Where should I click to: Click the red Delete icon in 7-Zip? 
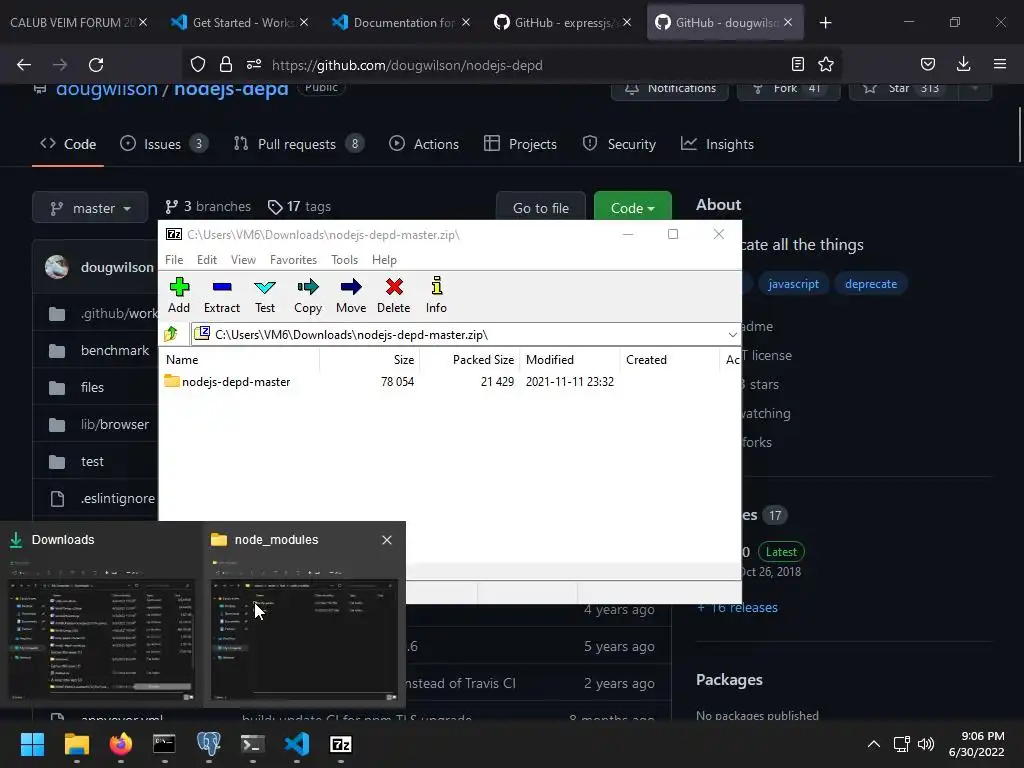click(x=394, y=295)
